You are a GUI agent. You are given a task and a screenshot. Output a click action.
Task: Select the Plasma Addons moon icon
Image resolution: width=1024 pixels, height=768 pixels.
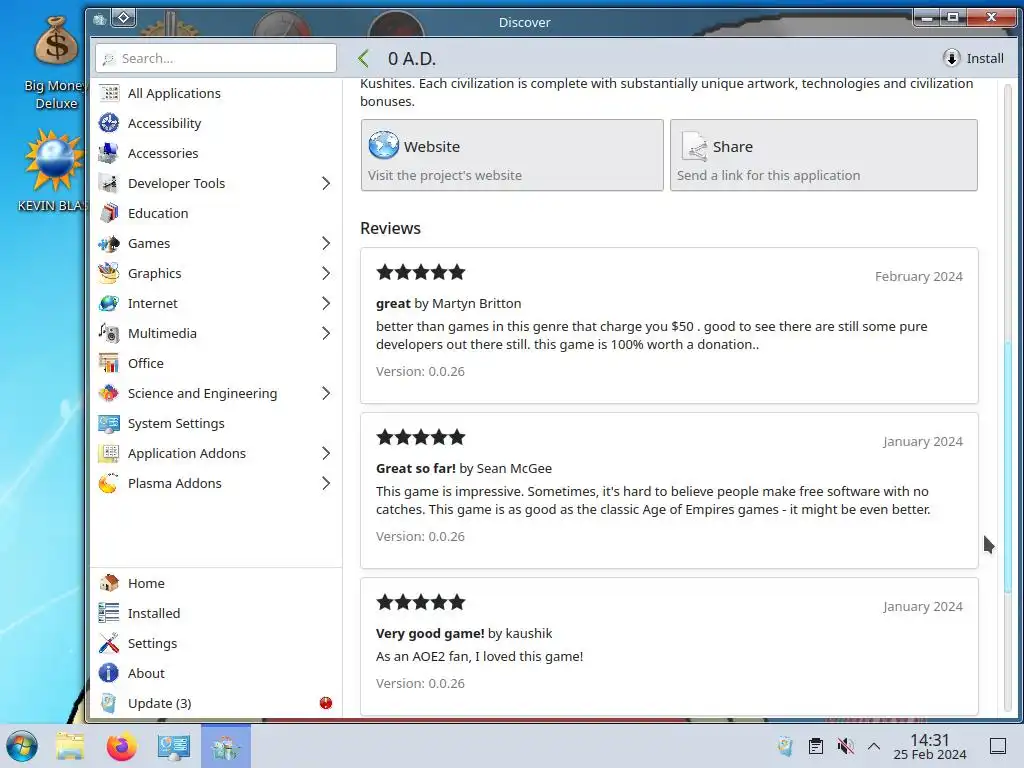point(109,484)
